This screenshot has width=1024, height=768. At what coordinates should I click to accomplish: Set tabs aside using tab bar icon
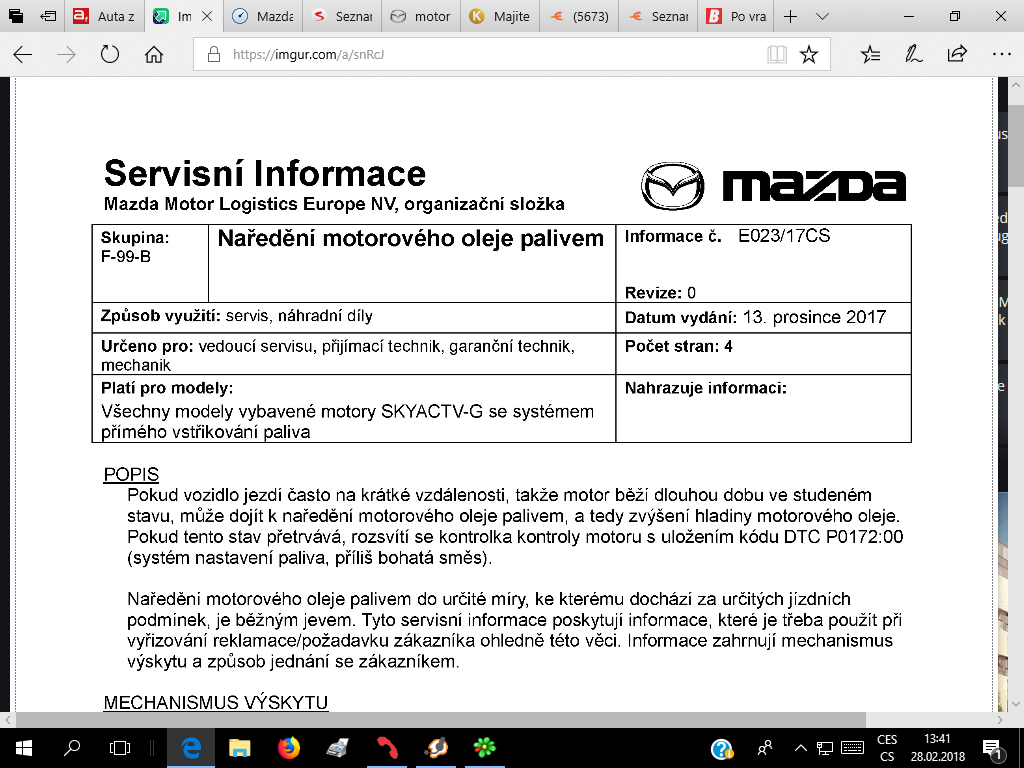tap(48, 17)
